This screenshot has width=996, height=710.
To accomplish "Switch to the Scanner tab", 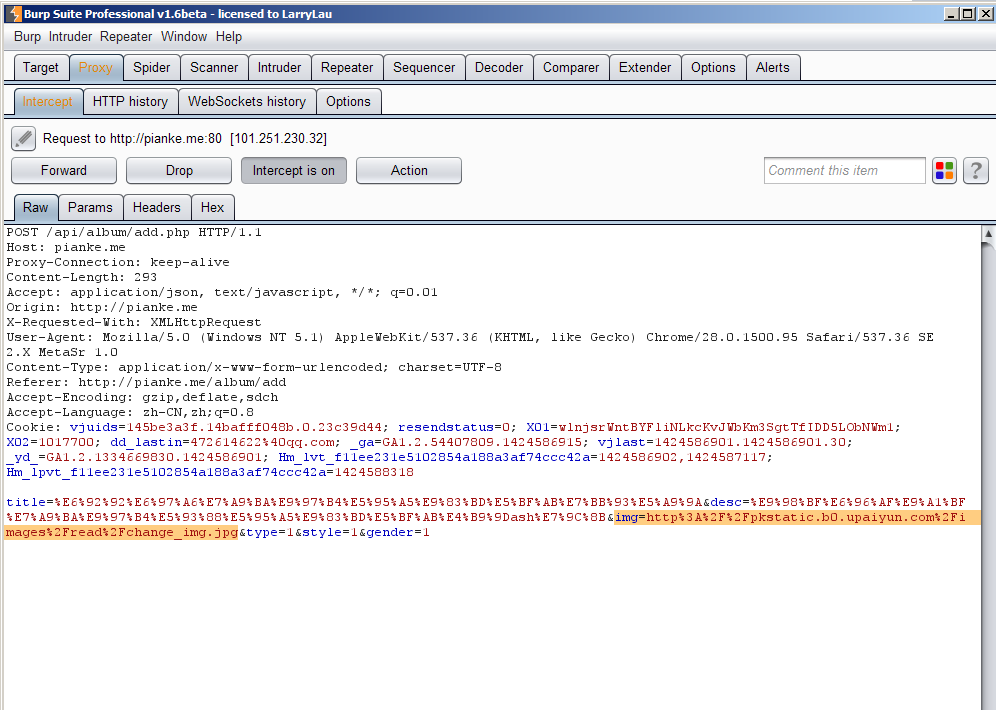I will [214, 67].
